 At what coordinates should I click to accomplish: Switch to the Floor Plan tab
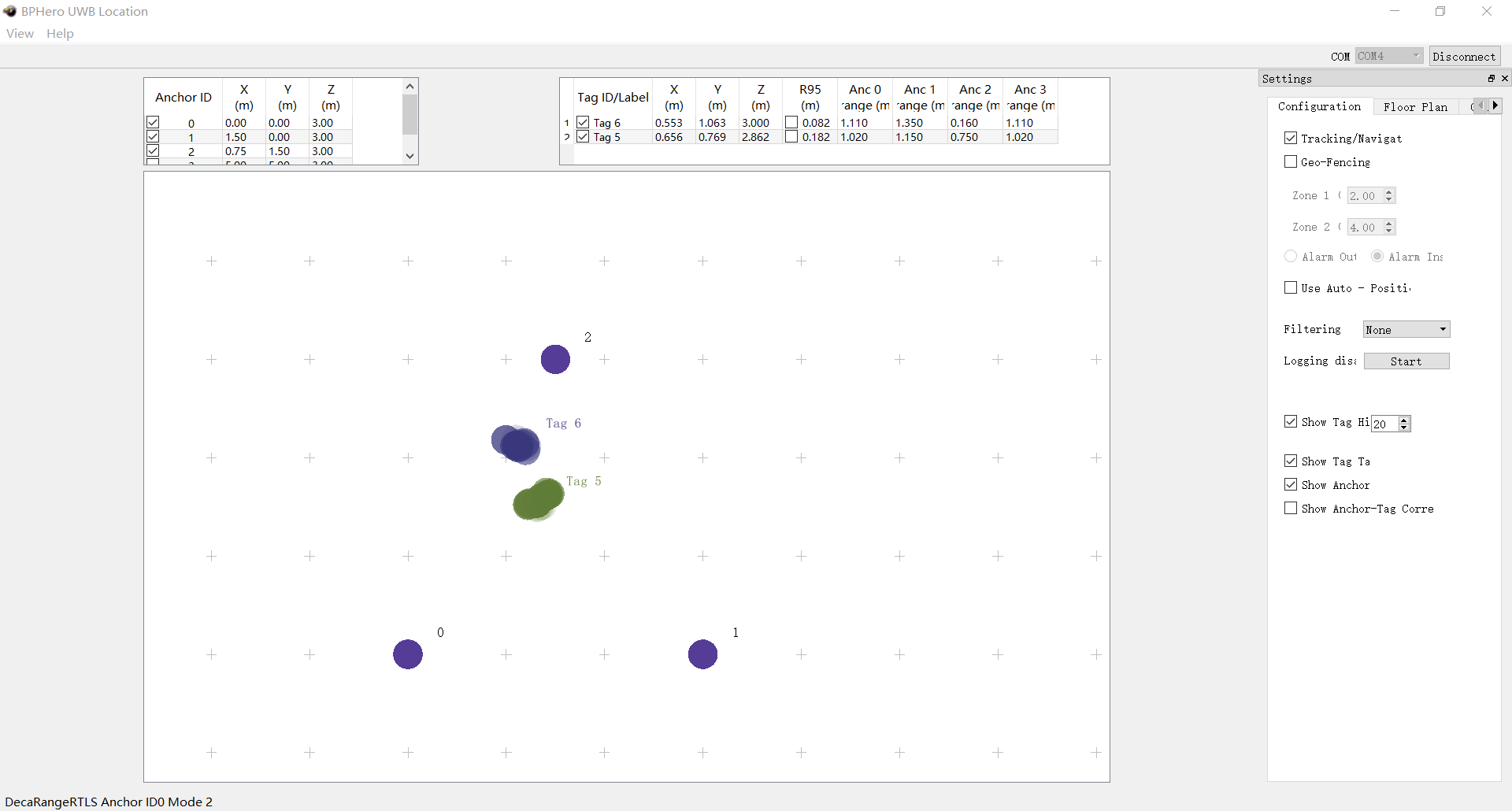[1415, 107]
